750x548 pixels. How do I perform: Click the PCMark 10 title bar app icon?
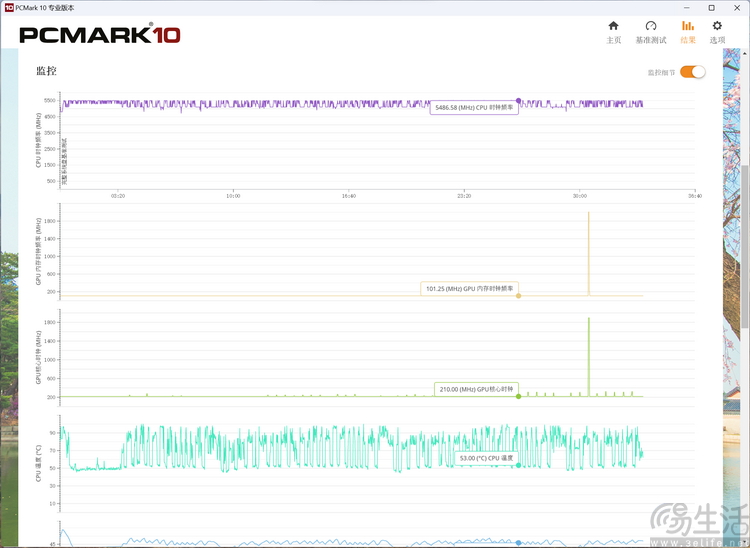8,7
